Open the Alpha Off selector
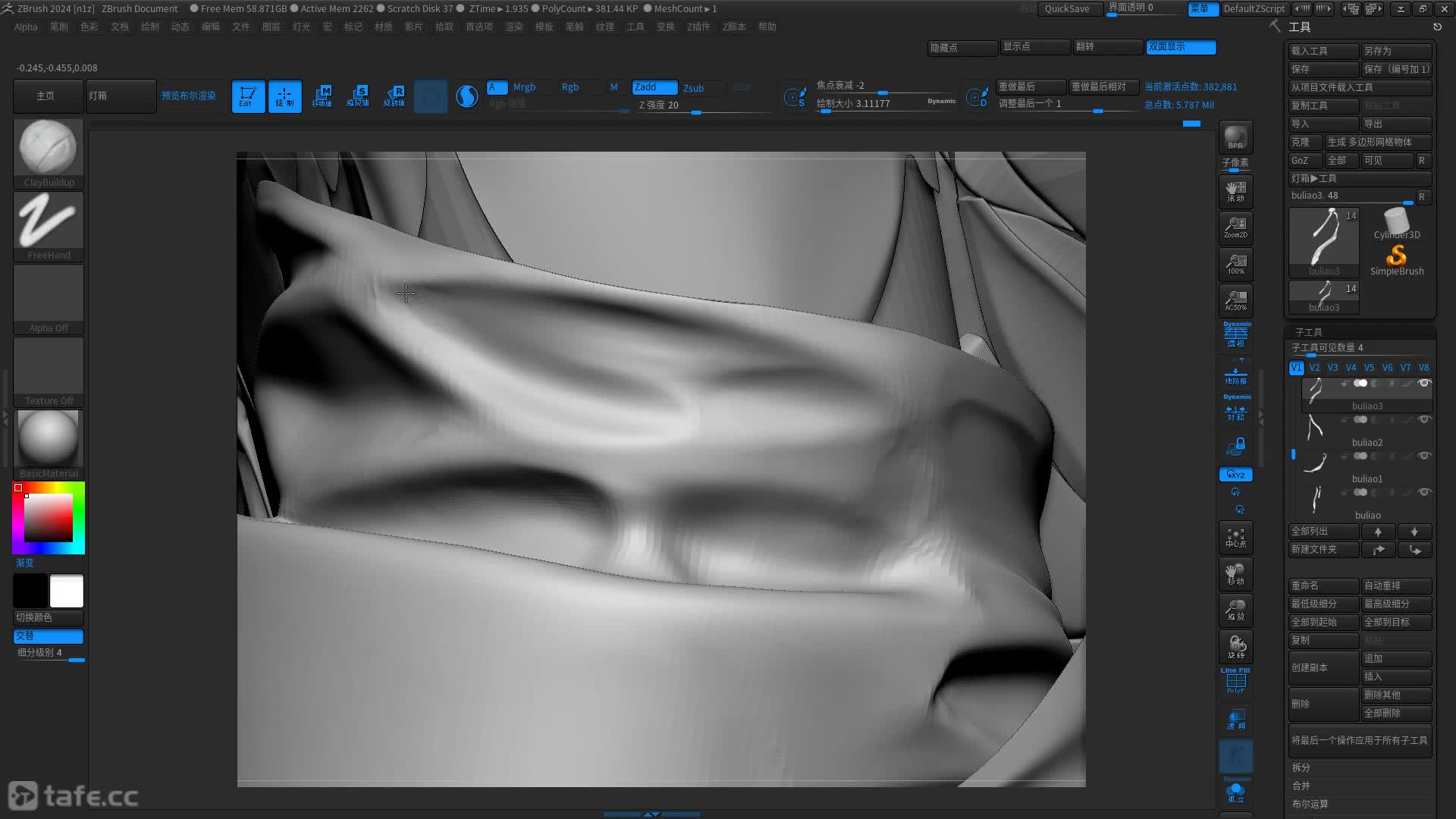This screenshot has width=1456, height=819. click(x=49, y=299)
